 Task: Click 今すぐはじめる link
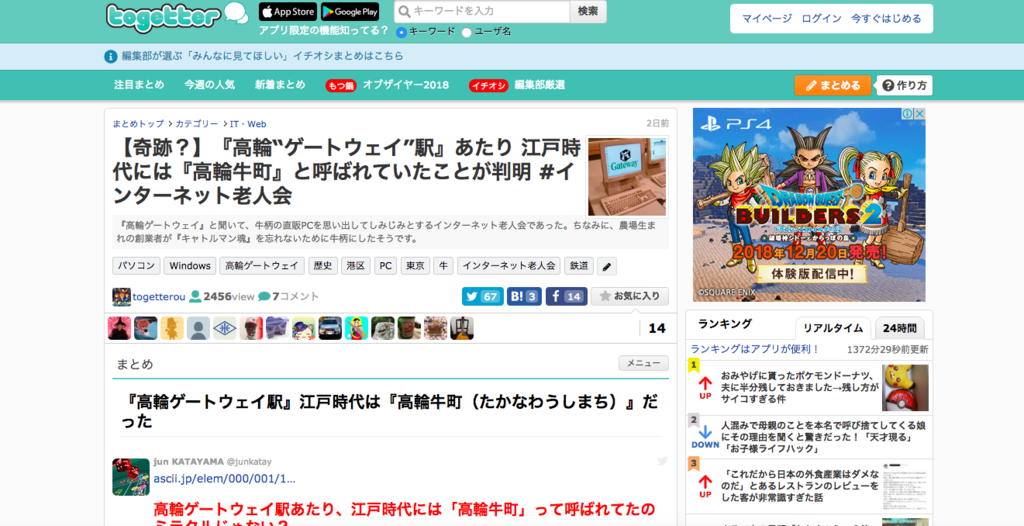[886, 19]
